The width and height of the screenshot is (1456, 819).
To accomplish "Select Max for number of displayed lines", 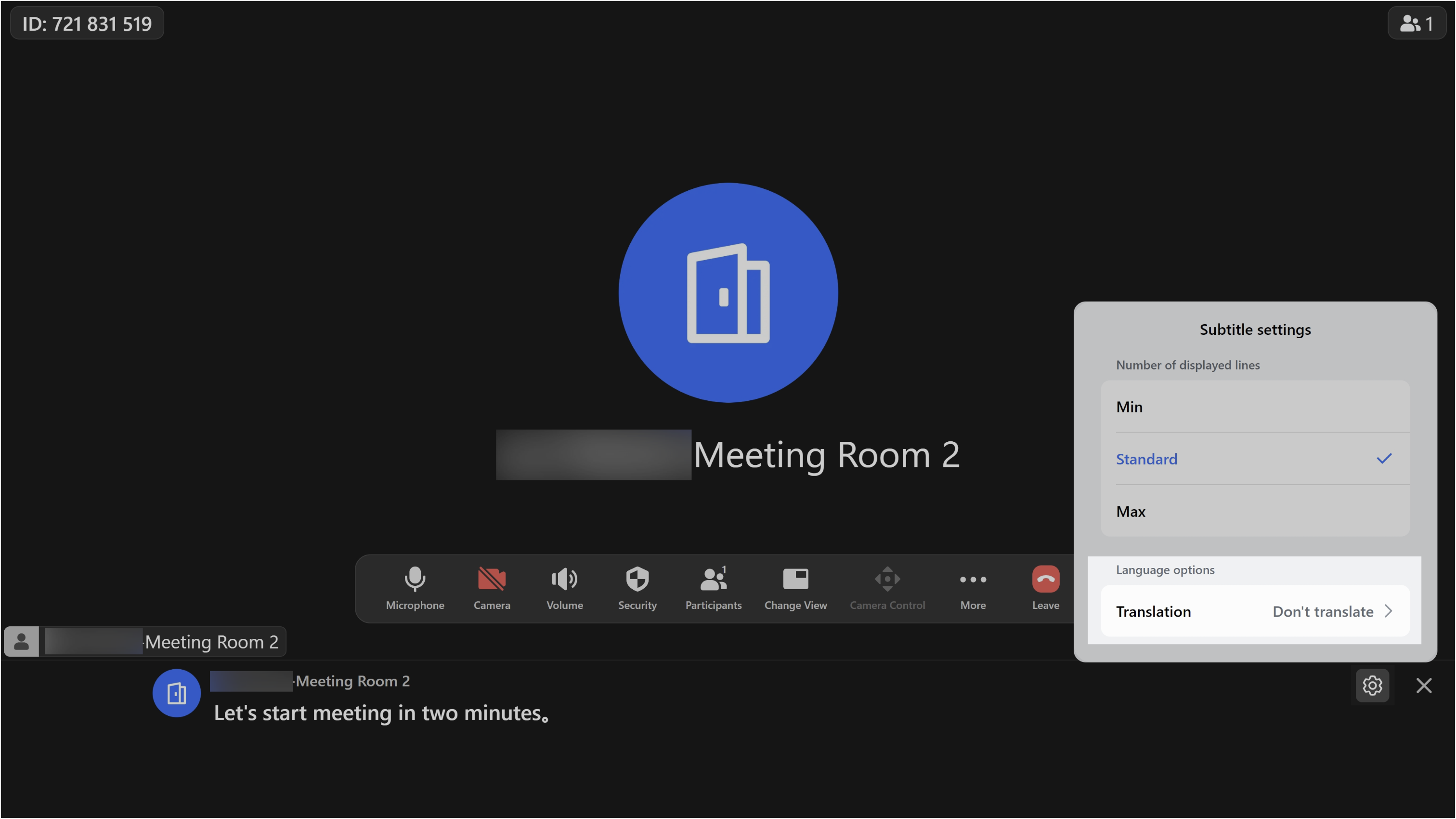I will [x=1255, y=511].
